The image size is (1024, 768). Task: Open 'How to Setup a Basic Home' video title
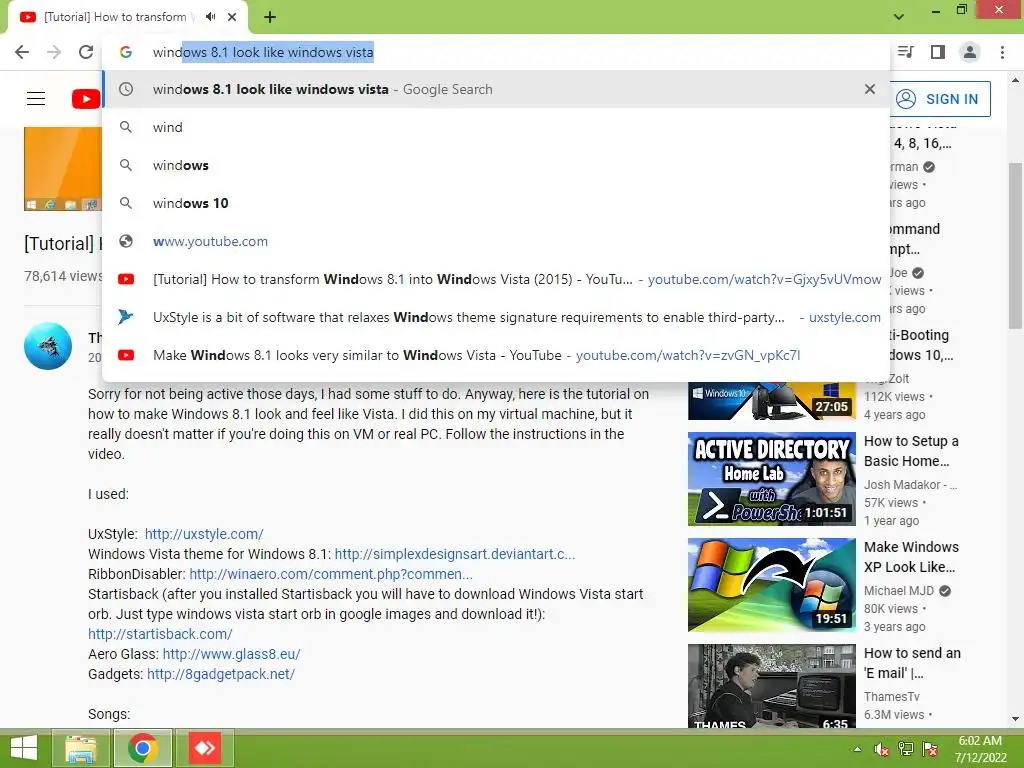(x=911, y=451)
